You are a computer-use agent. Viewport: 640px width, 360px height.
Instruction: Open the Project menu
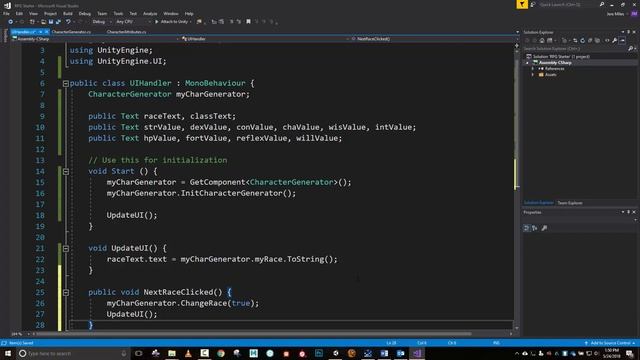[x=50, y=13]
